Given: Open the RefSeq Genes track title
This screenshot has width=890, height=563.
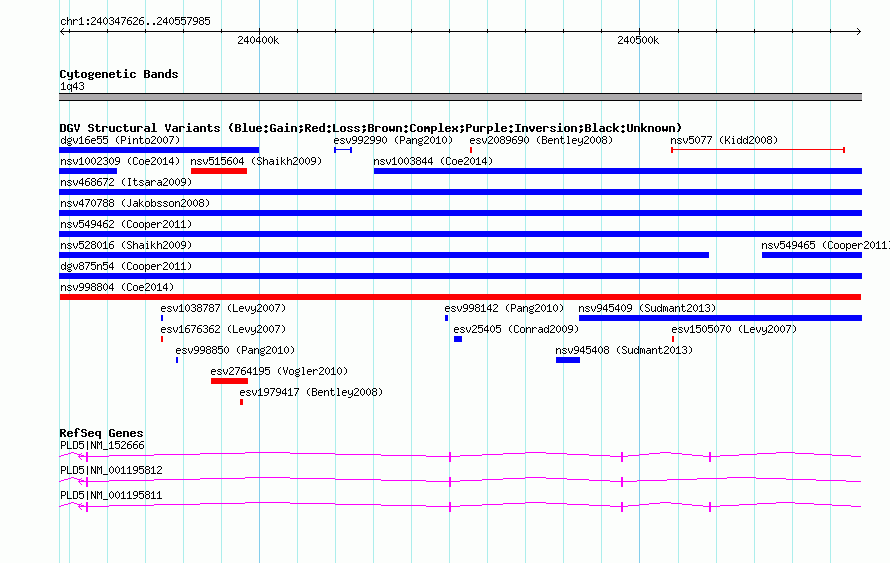Looking at the screenshot, I should [101, 433].
